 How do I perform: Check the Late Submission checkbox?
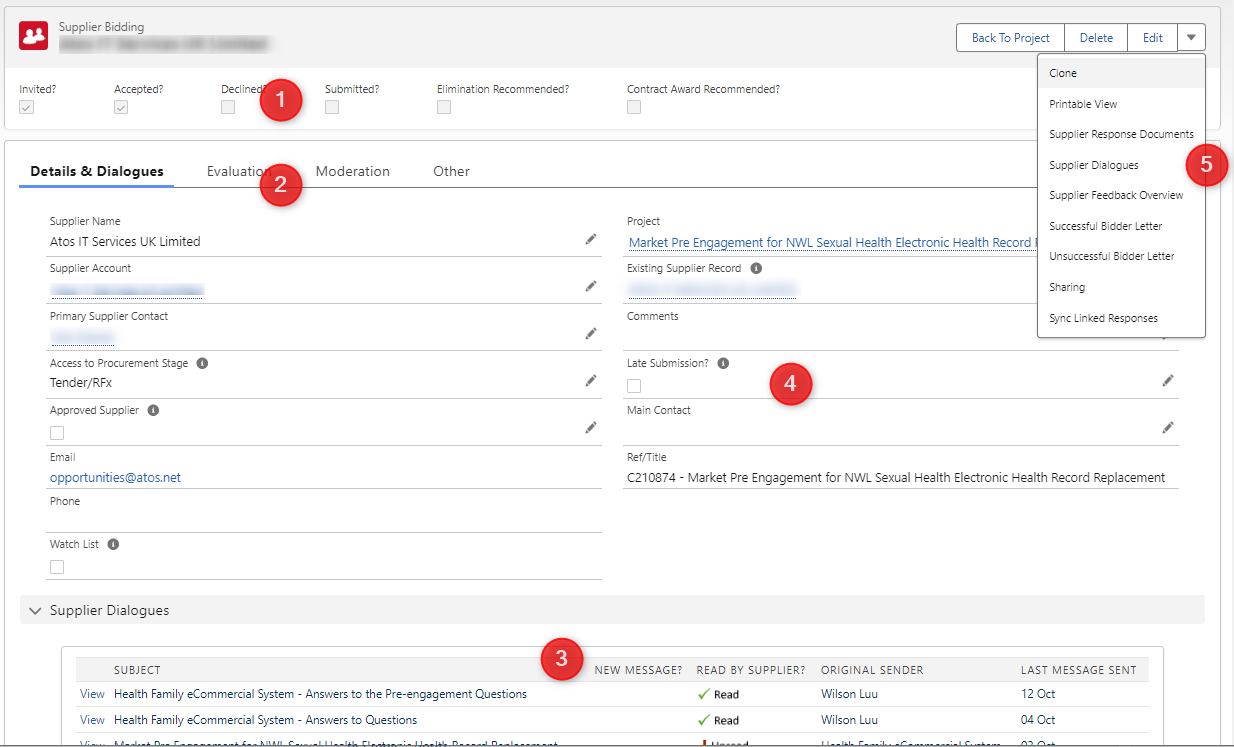click(x=634, y=386)
